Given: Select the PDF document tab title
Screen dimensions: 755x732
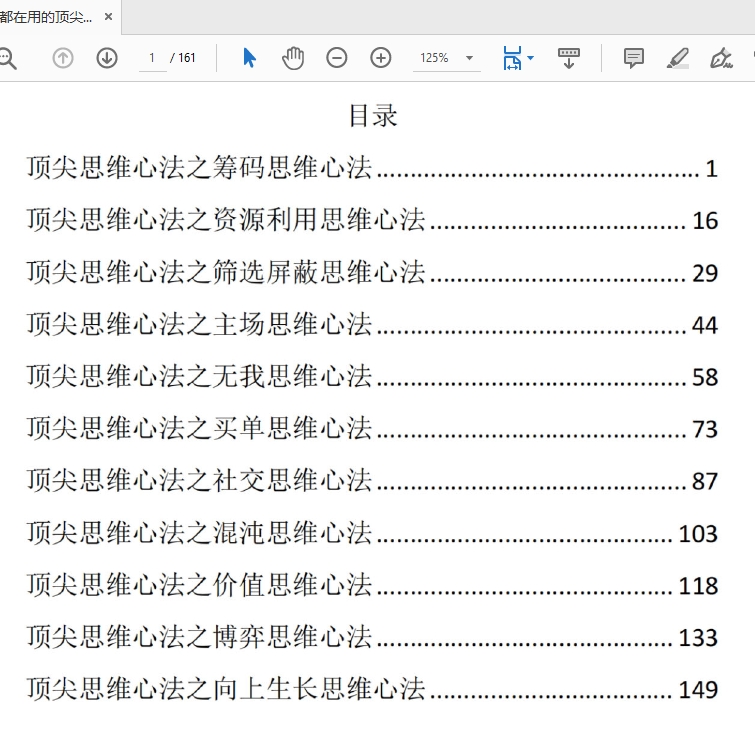Looking at the screenshot, I should point(46,17).
